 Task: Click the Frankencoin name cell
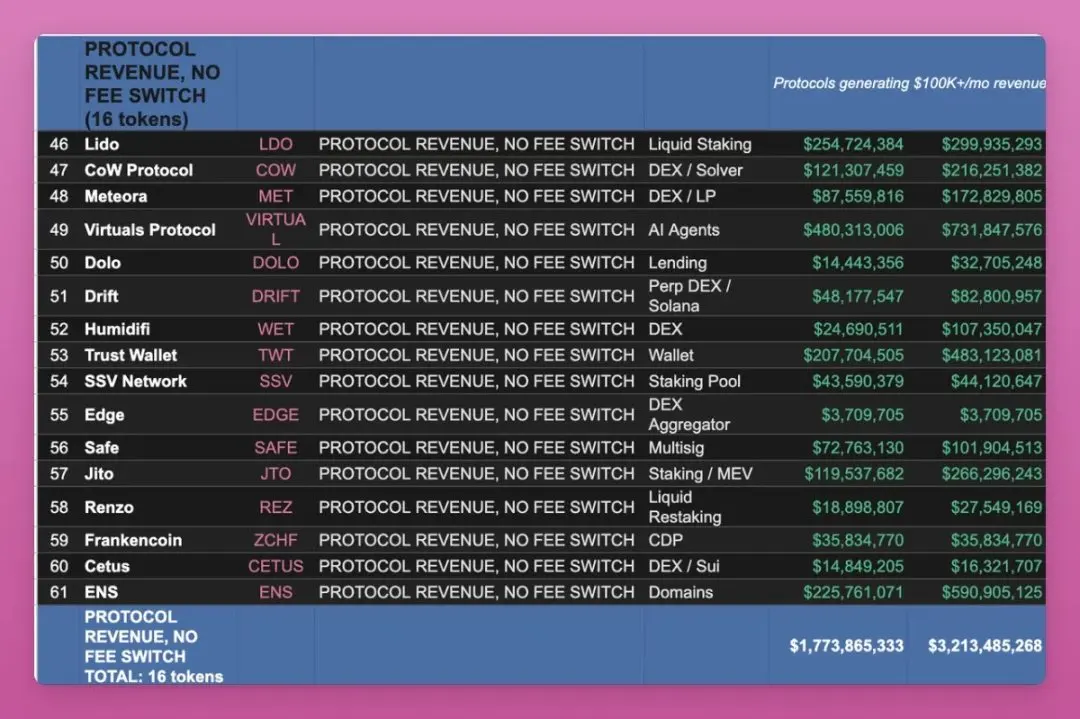click(133, 540)
